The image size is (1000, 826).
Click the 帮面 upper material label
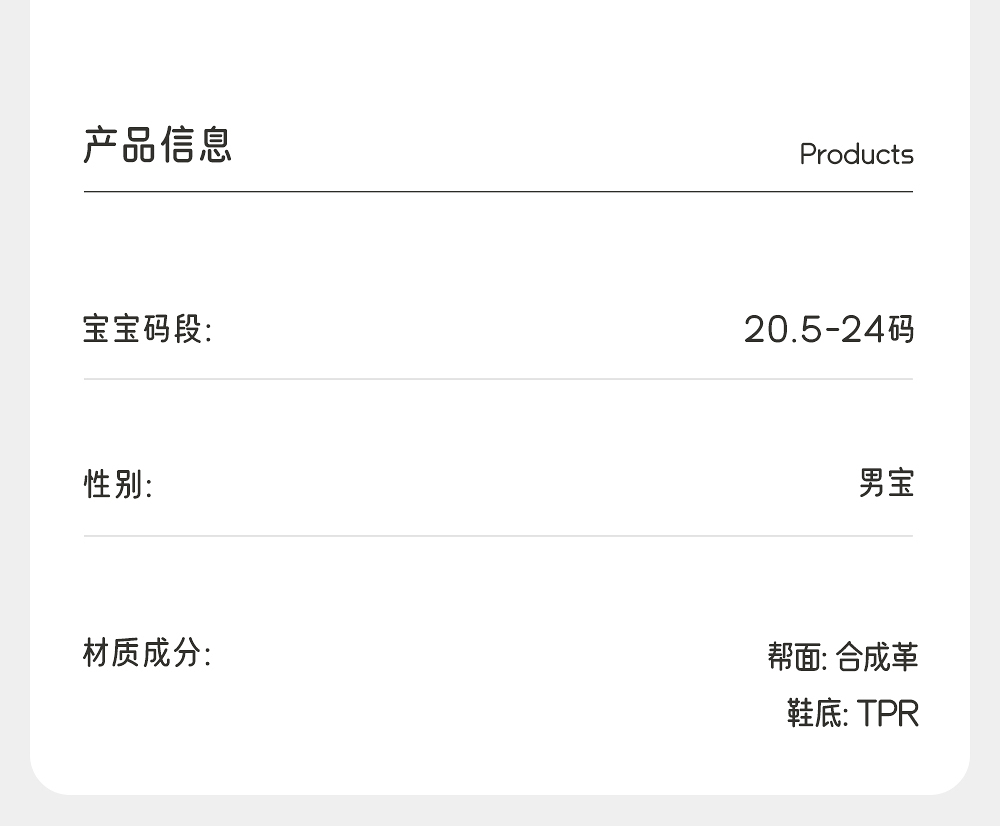tap(796, 658)
